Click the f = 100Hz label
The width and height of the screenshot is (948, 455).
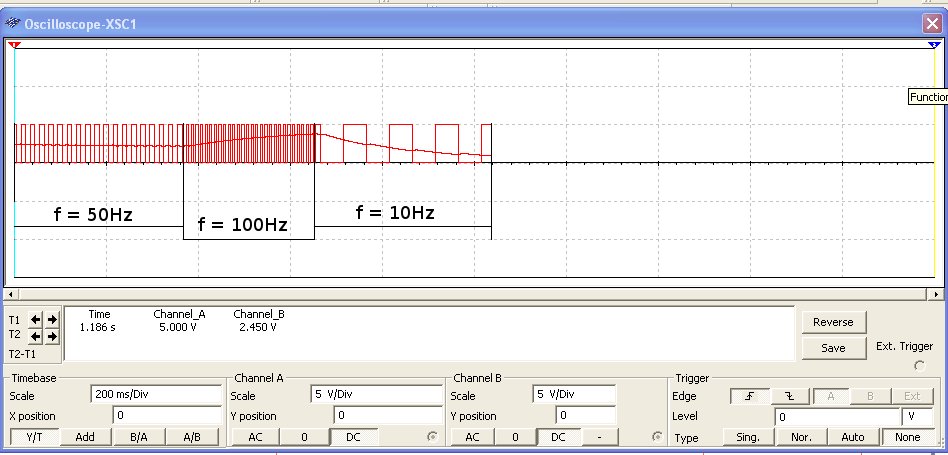242,225
